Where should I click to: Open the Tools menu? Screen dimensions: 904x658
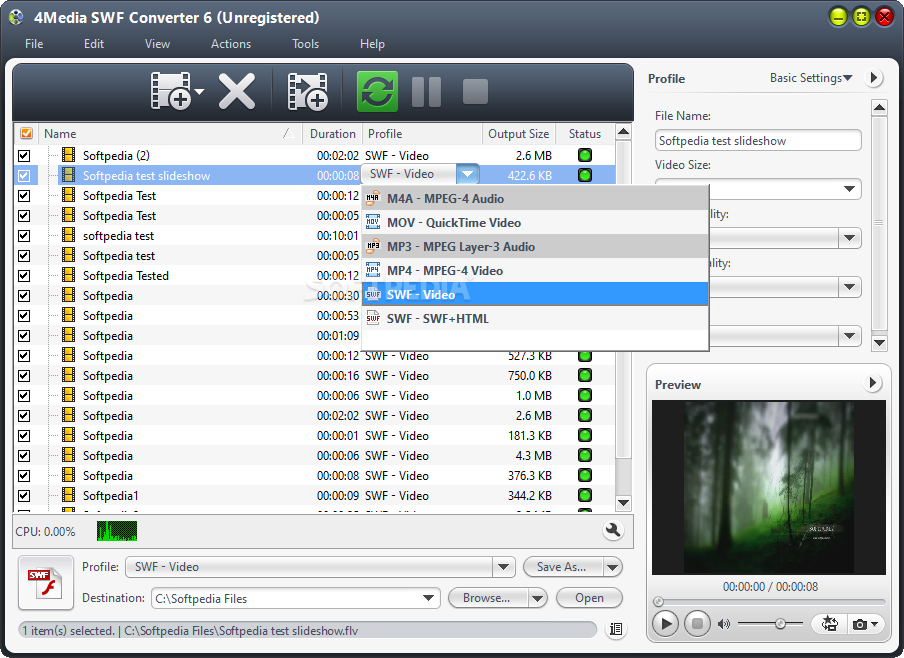pyautogui.click(x=305, y=44)
